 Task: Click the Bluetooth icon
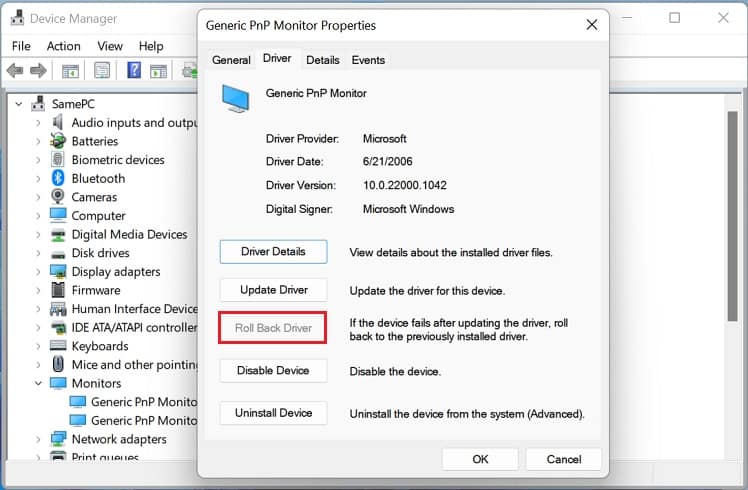pos(58,178)
